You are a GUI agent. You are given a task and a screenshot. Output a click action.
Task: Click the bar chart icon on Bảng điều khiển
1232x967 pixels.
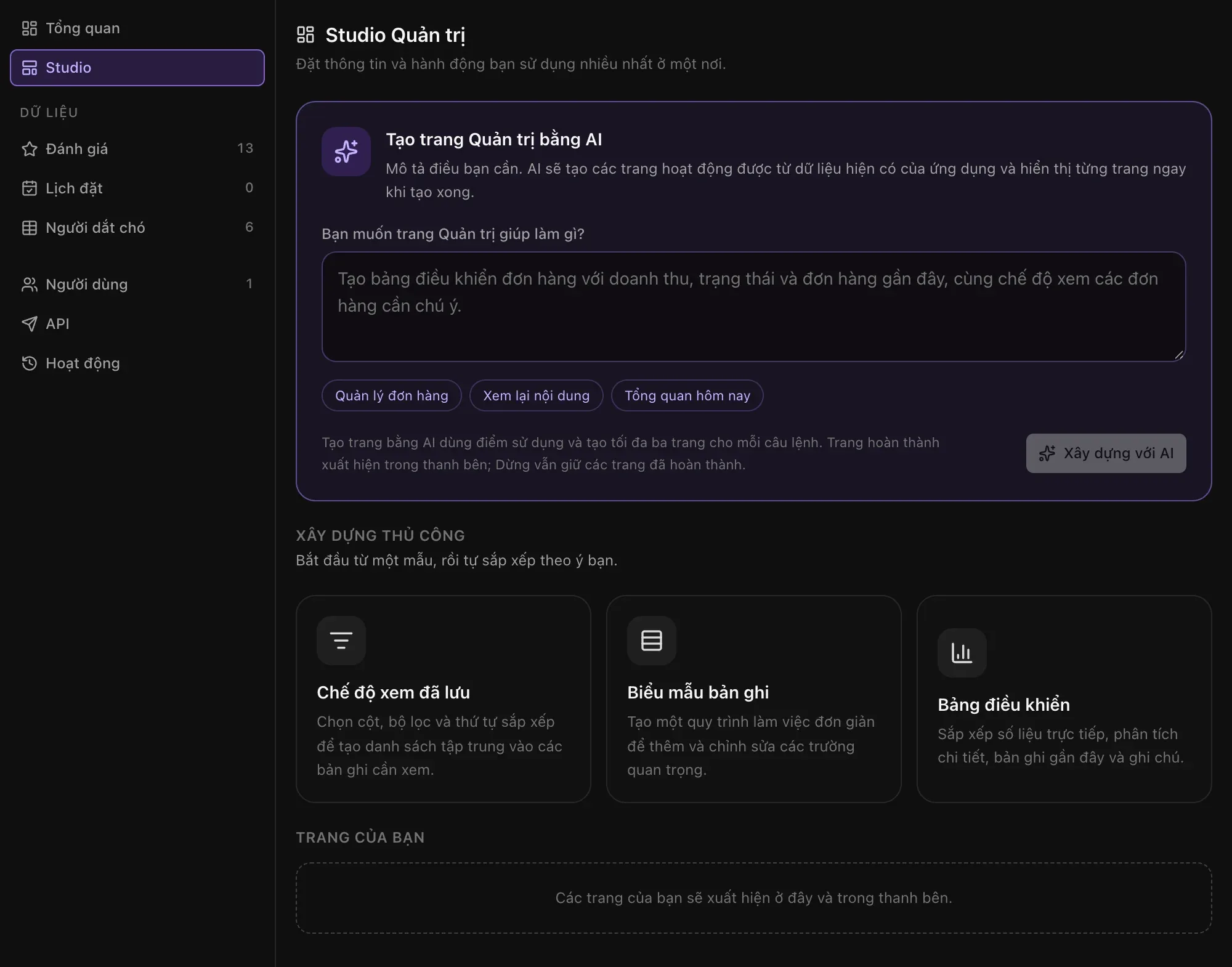tap(962, 653)
